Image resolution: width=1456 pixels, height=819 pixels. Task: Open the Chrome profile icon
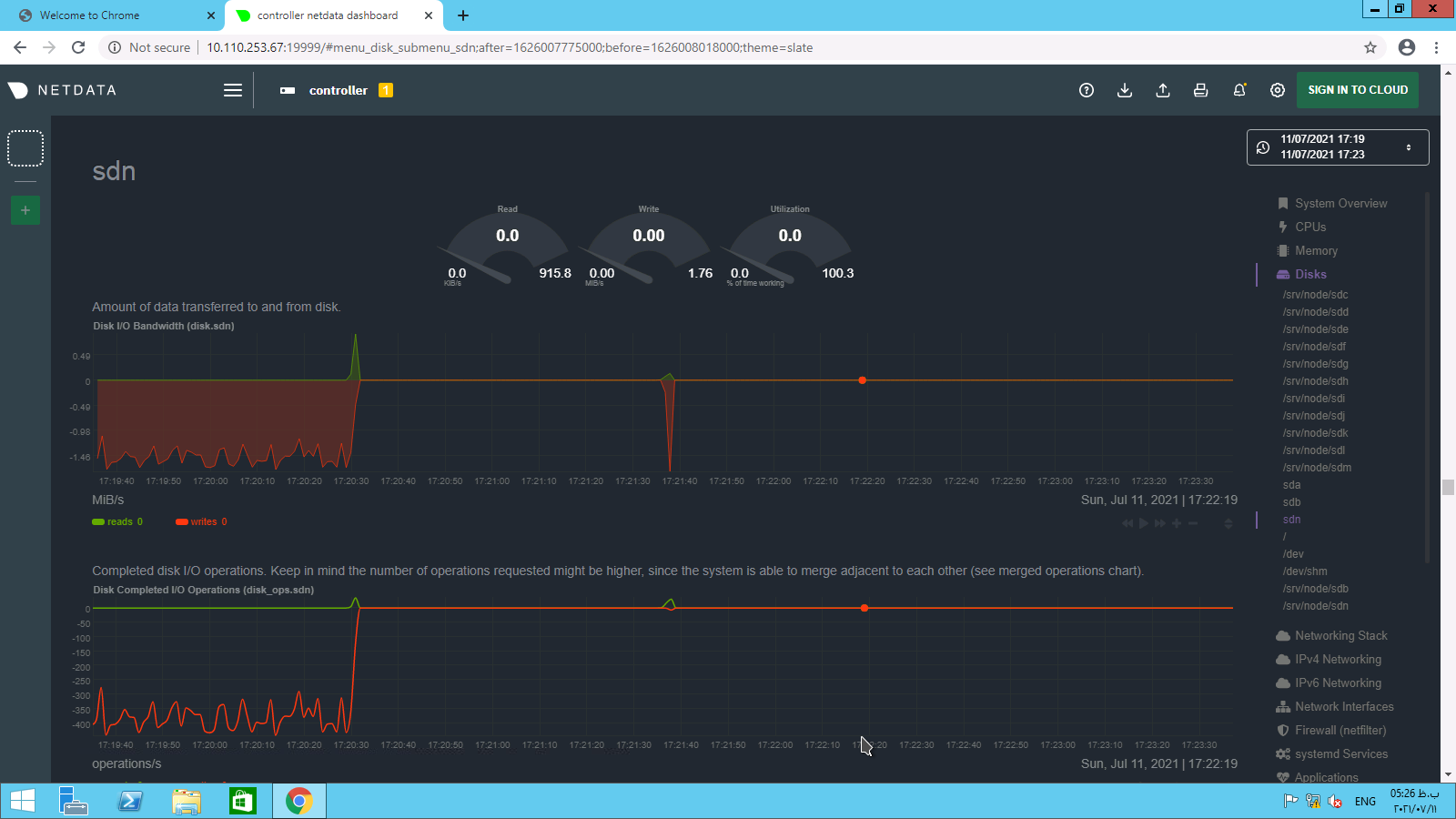(1407, 47)
